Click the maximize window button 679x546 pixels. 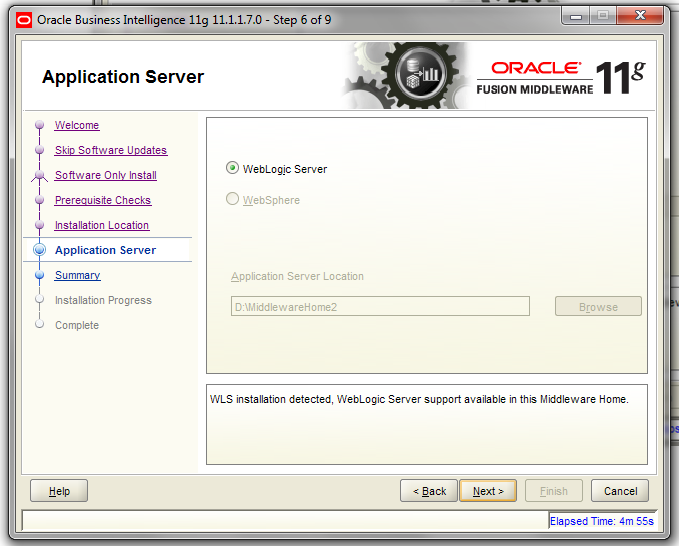(x=603, y=16)
